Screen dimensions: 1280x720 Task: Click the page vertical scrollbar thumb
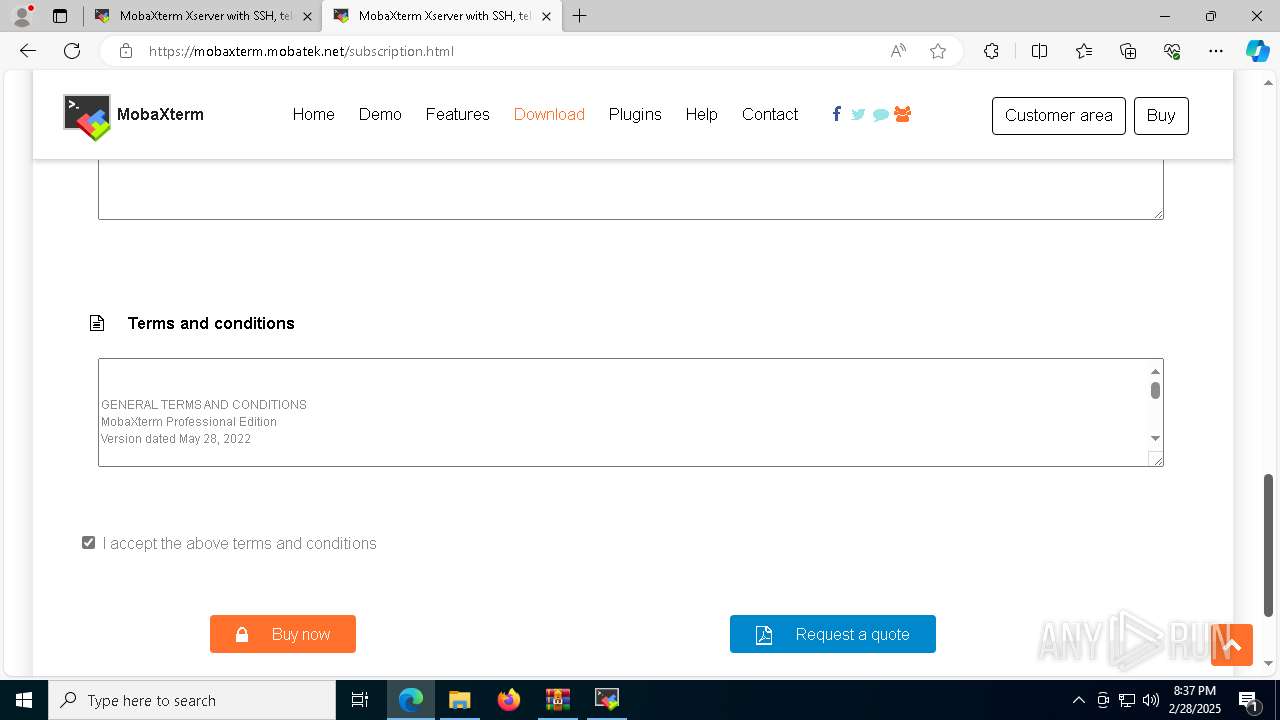pyautogui.click(x=1269, y=545)
